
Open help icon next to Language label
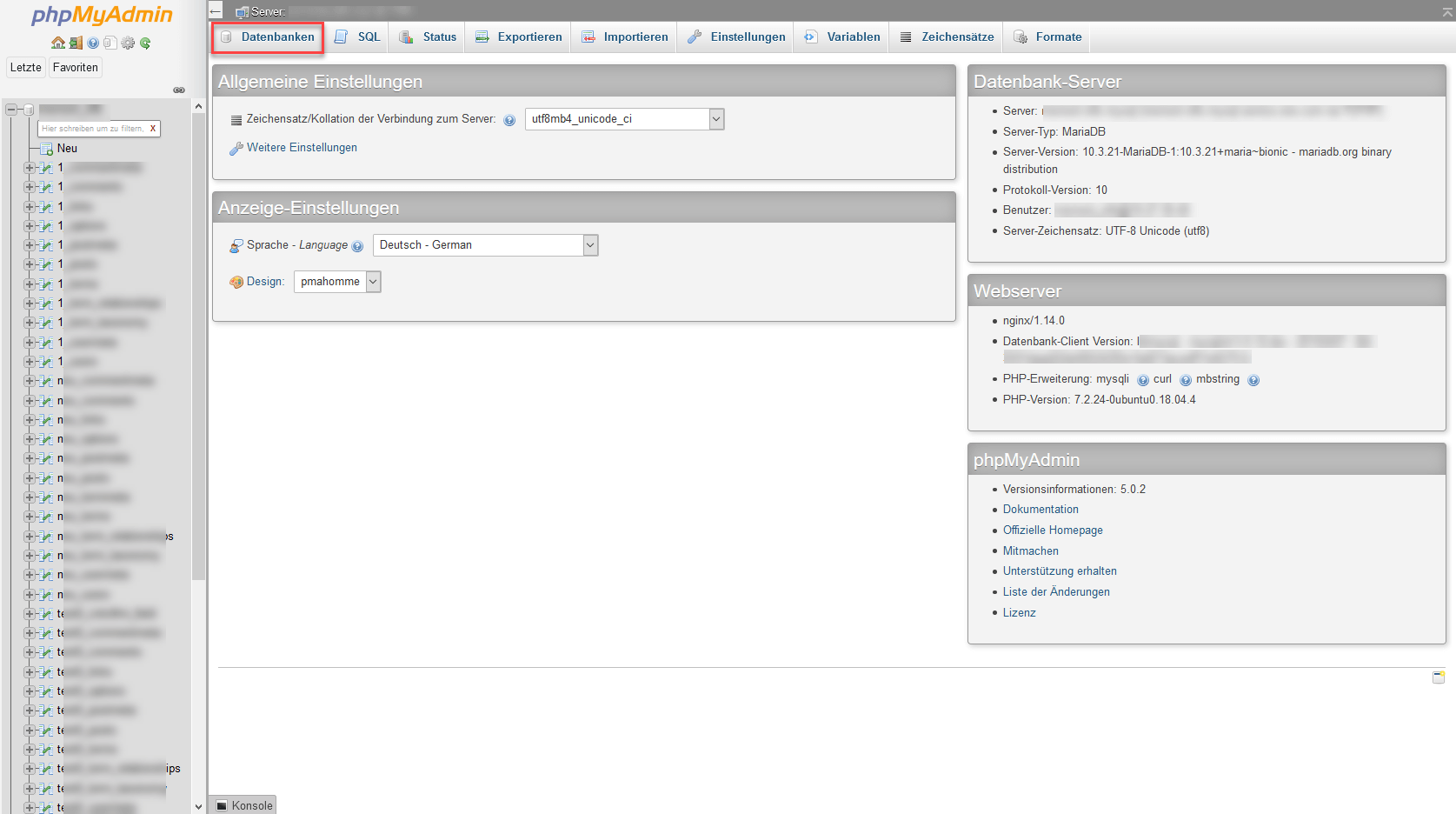357,246
